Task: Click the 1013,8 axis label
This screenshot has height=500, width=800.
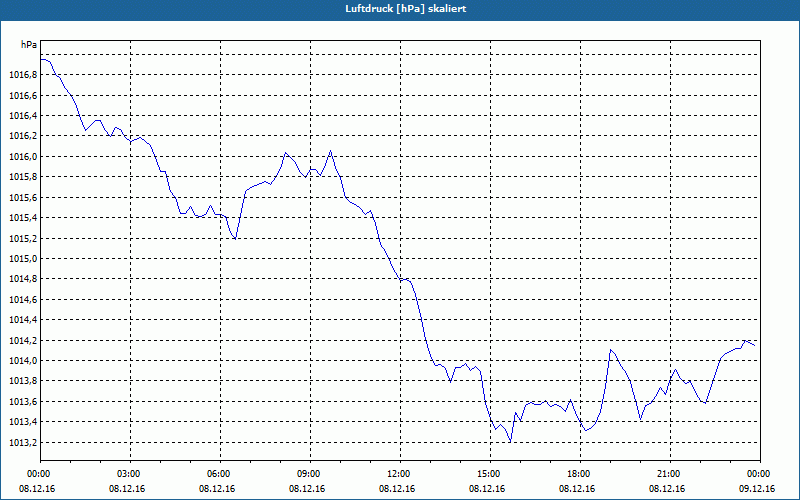Action: point(23,381)
